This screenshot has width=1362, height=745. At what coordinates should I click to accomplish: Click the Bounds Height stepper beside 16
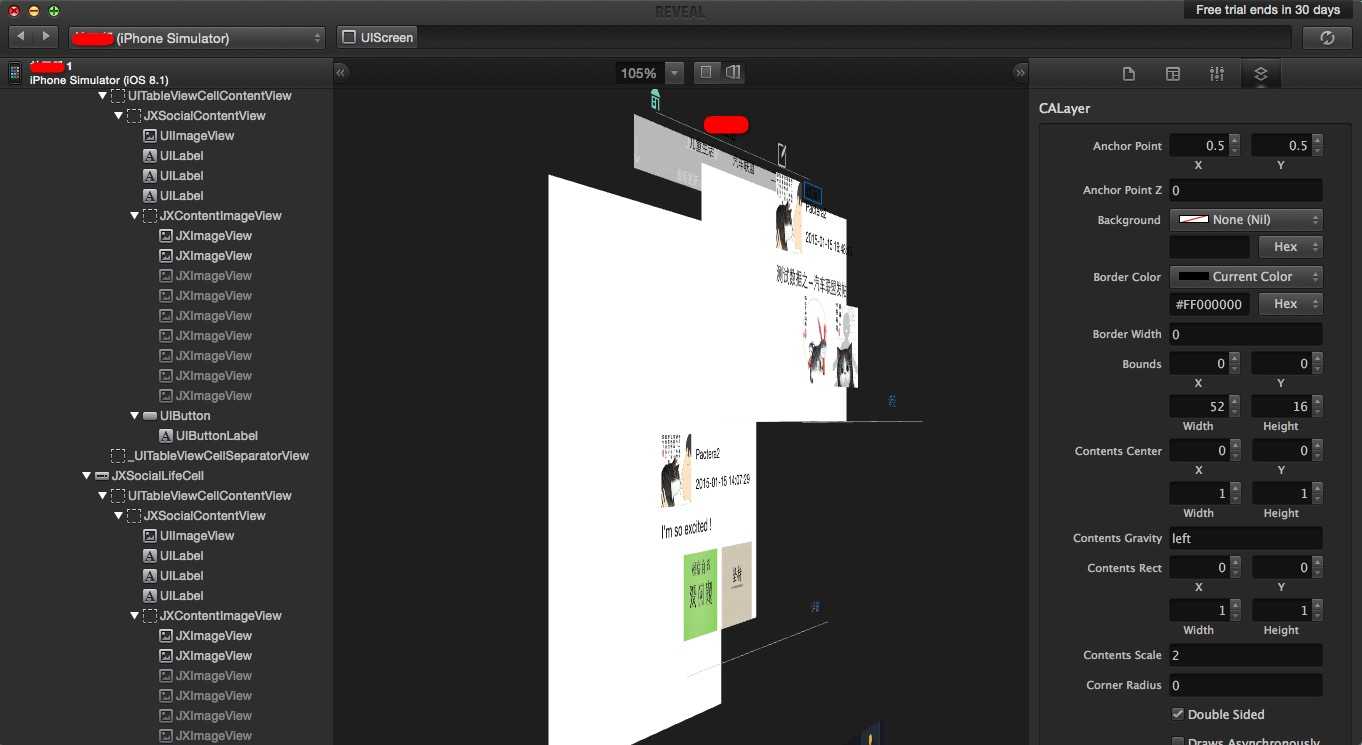point(1317,406)
